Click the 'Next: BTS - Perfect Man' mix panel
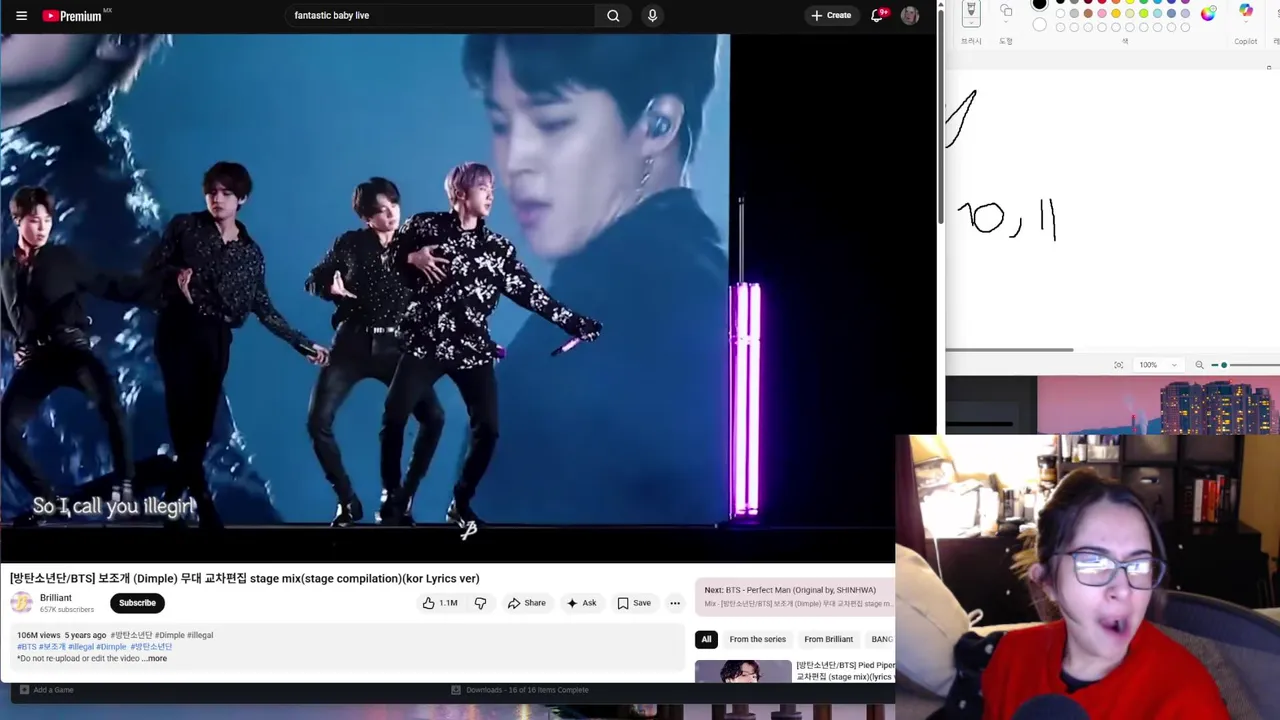The image size is (1280, 720). [795, 597]
